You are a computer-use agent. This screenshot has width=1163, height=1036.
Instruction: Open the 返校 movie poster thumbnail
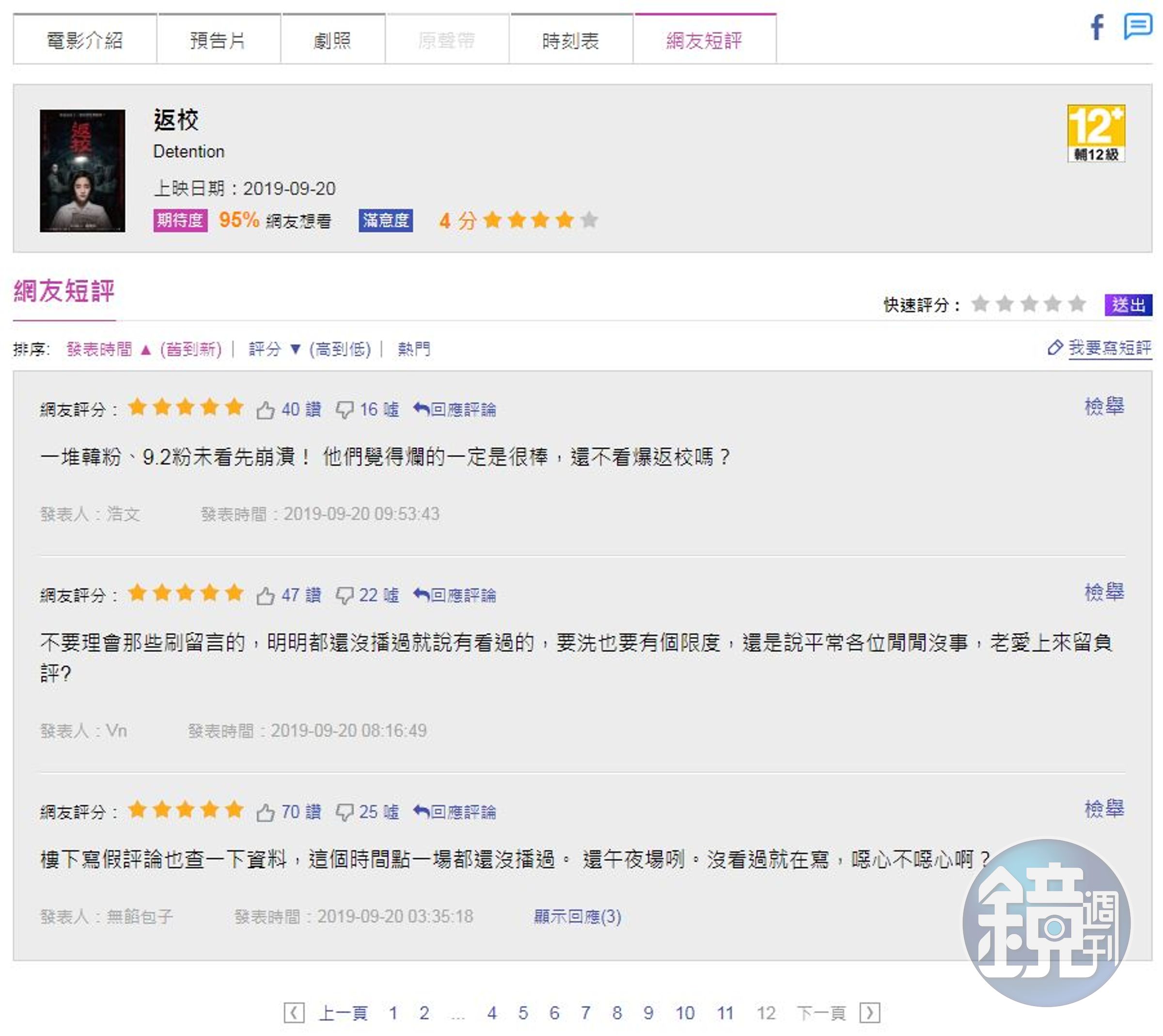click(x=82, y=171)
